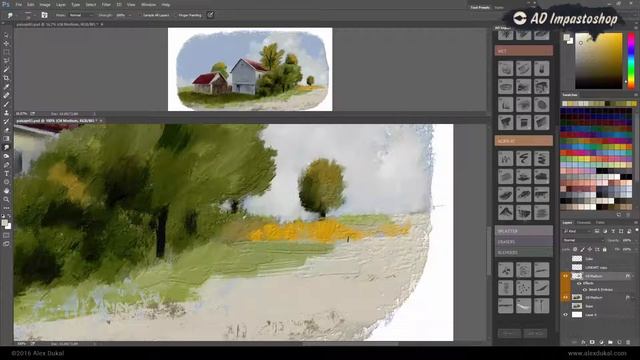The height and width of the screenshot is (360, 640).
Task: Collapse effects arrow on selected Oil Medium layer
Action: pos(633,276)
